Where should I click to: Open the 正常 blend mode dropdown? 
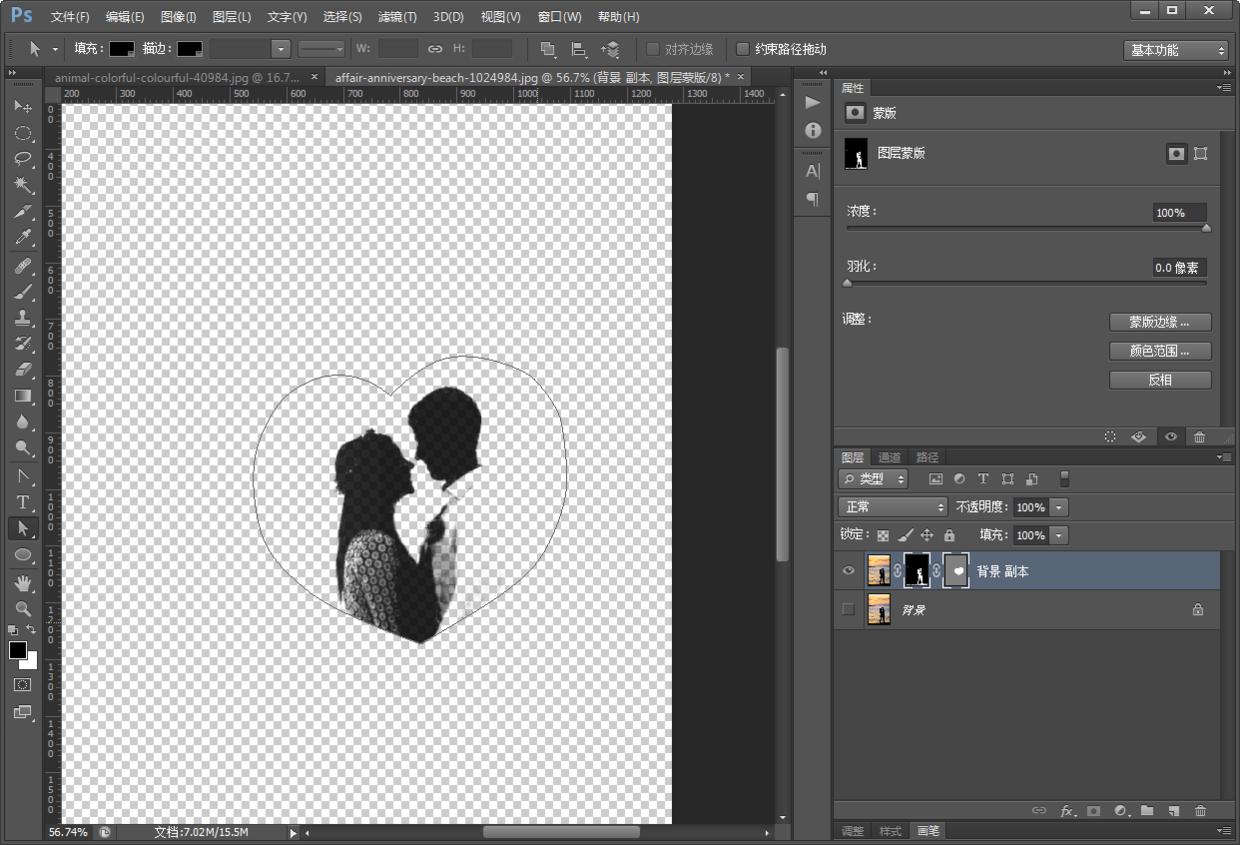tap(892, 507)
